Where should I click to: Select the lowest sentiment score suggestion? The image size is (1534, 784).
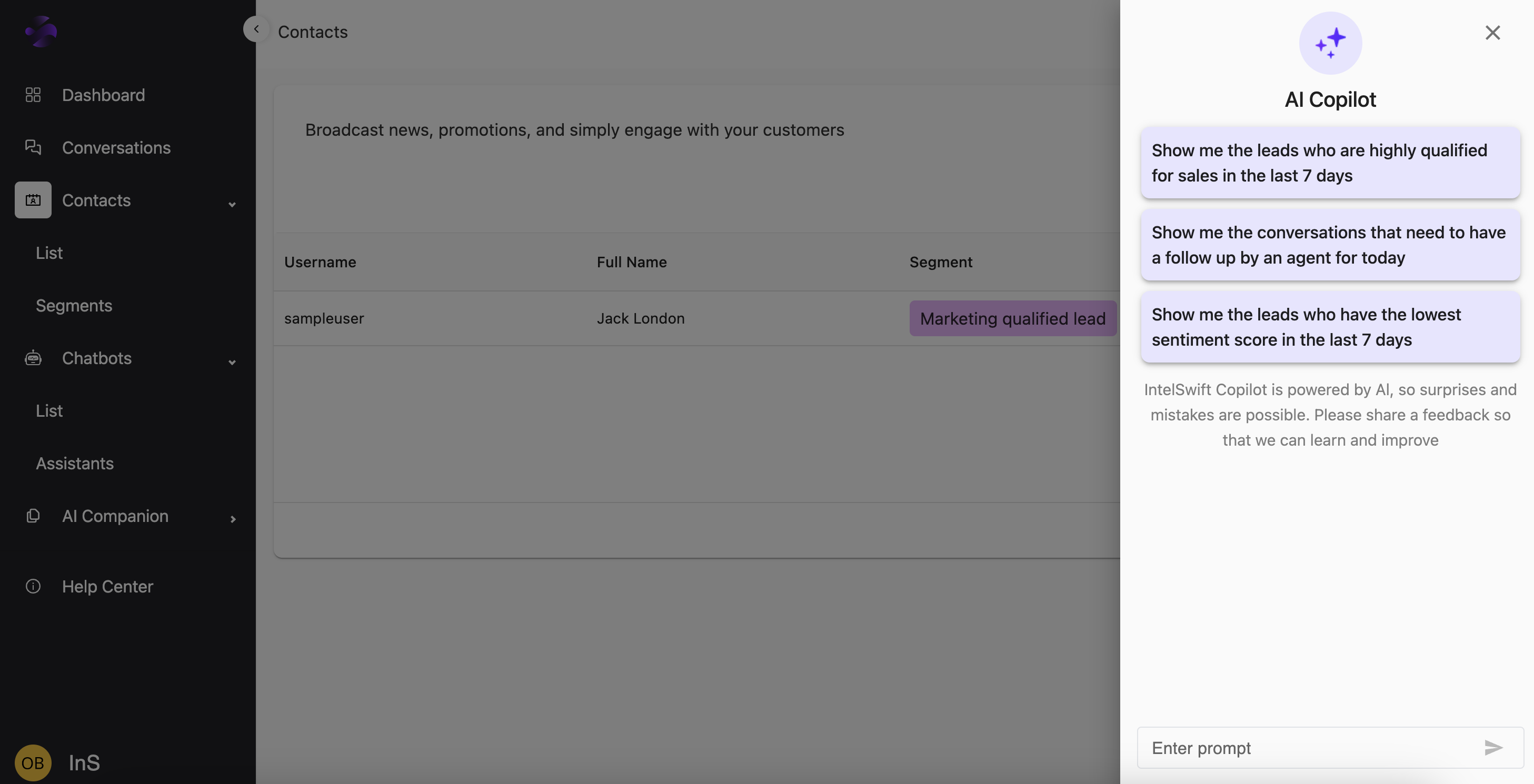(1330, 327)
